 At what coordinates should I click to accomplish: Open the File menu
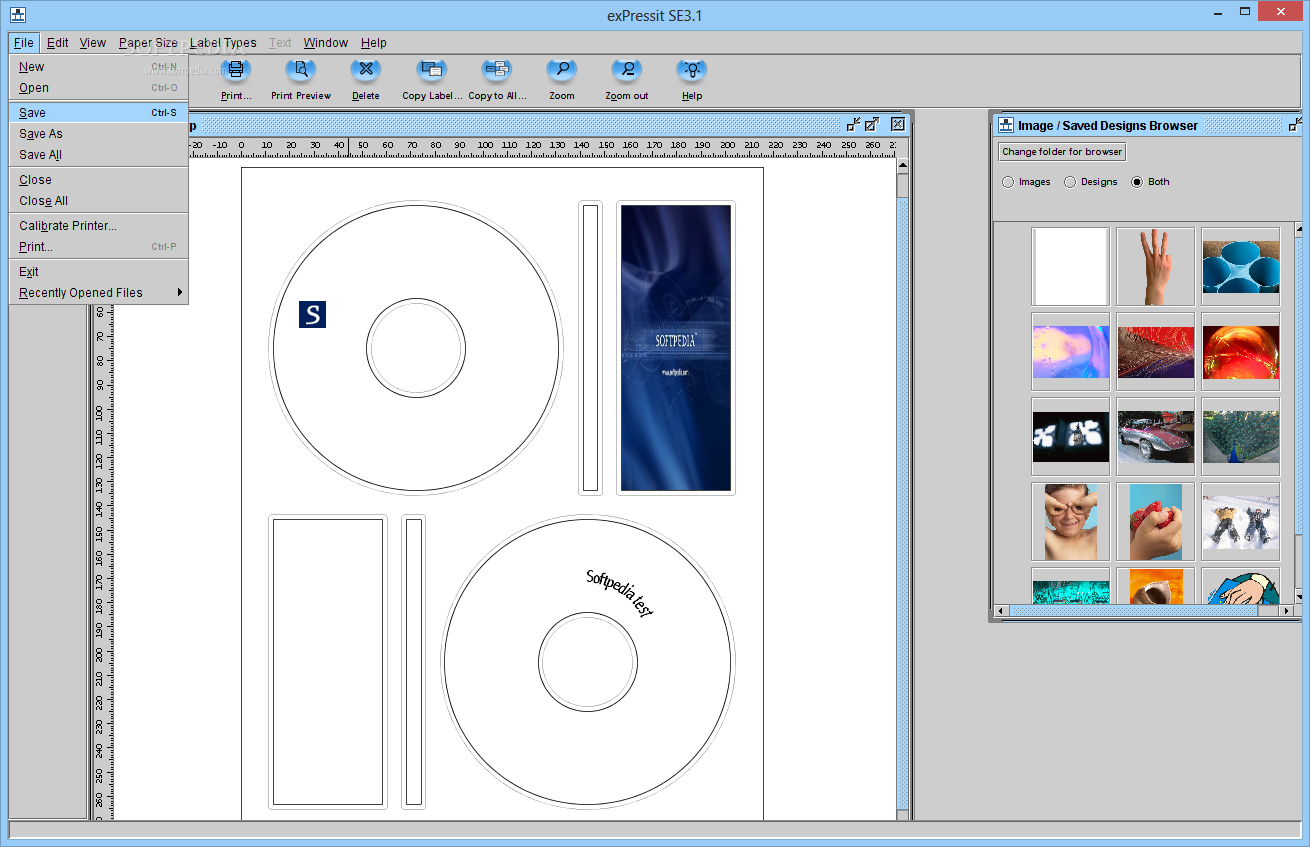[x=24, y=42]
